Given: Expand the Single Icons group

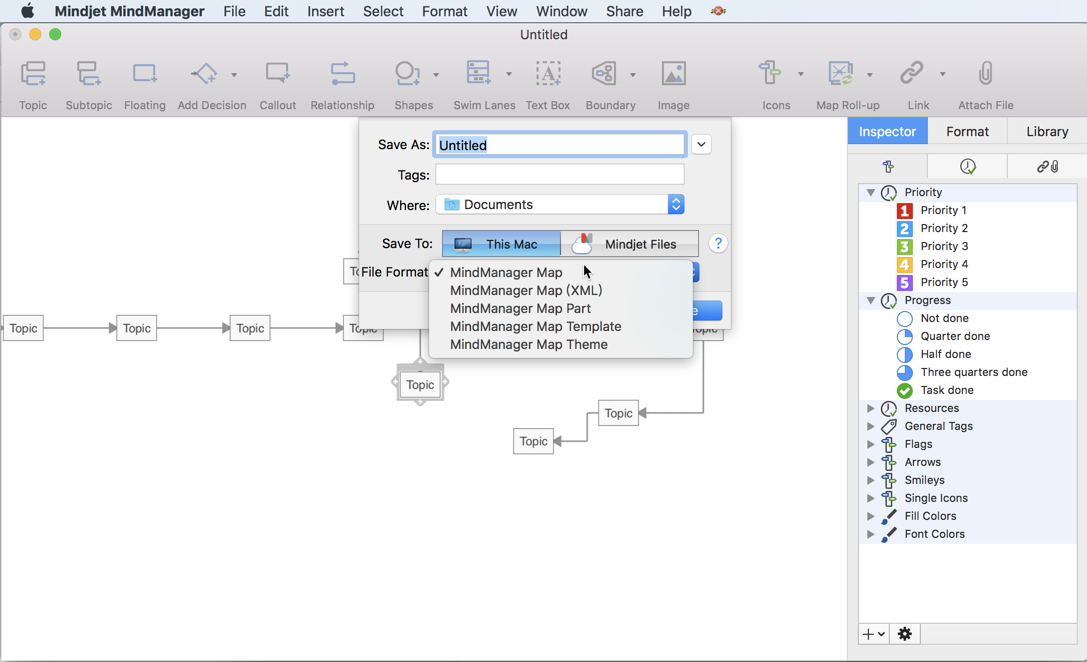Looking at the screenshot, I should pos(871,498).
